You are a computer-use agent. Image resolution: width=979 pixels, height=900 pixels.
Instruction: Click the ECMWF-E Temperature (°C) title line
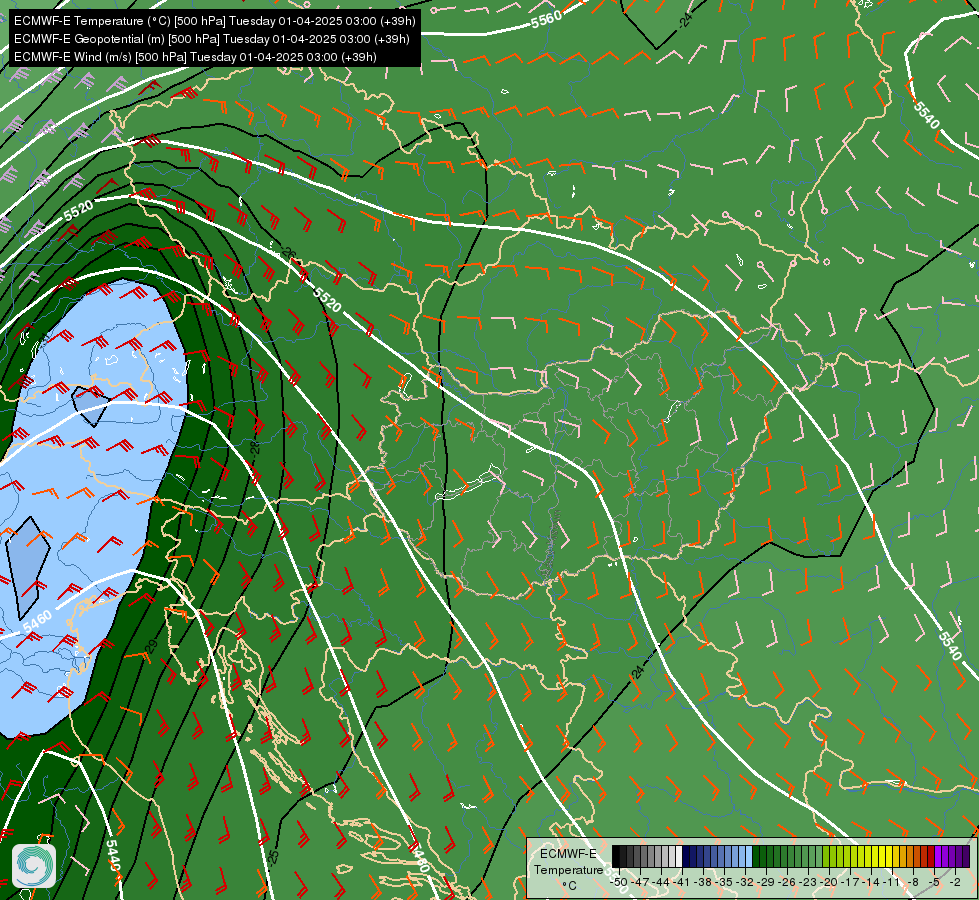point(214,21)
